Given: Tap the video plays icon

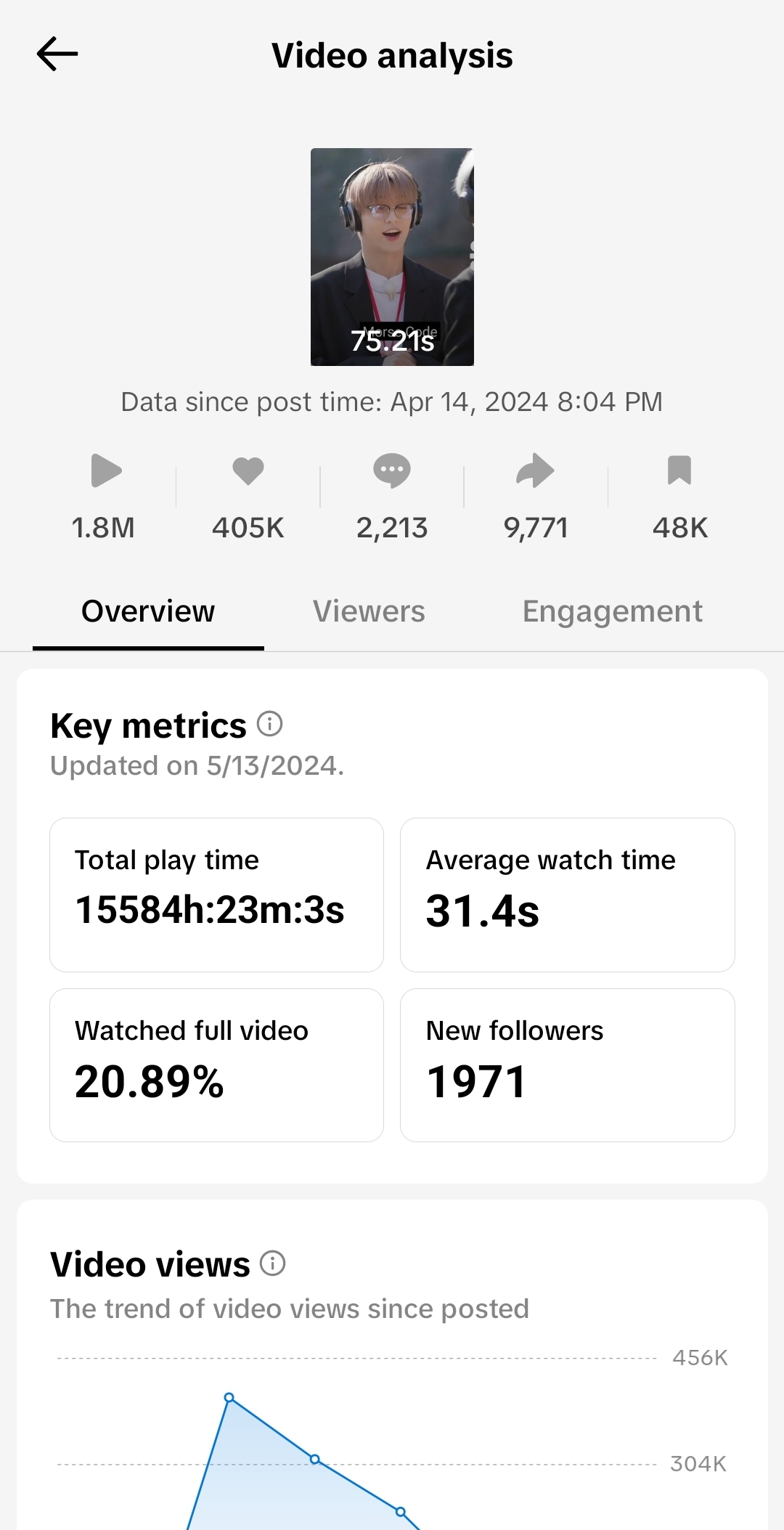Looking at the screenshot, I should [105, 471].
